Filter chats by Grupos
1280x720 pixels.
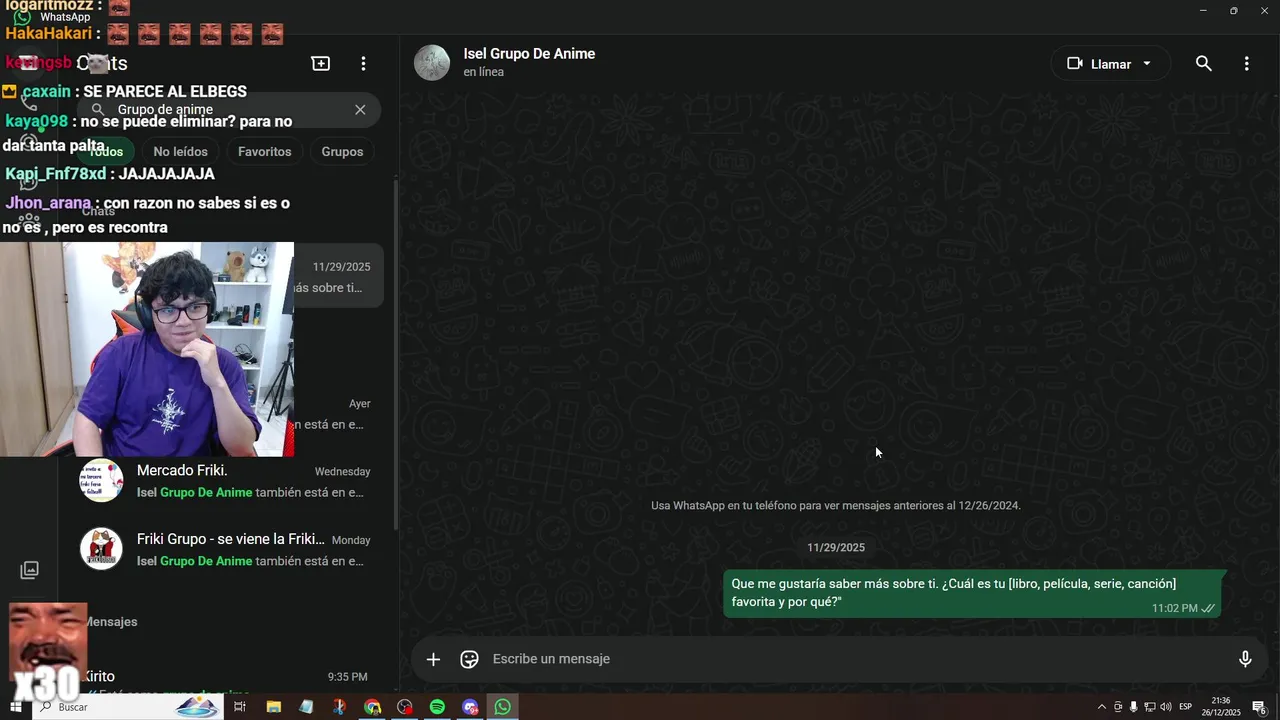click(x=342, y=152)
